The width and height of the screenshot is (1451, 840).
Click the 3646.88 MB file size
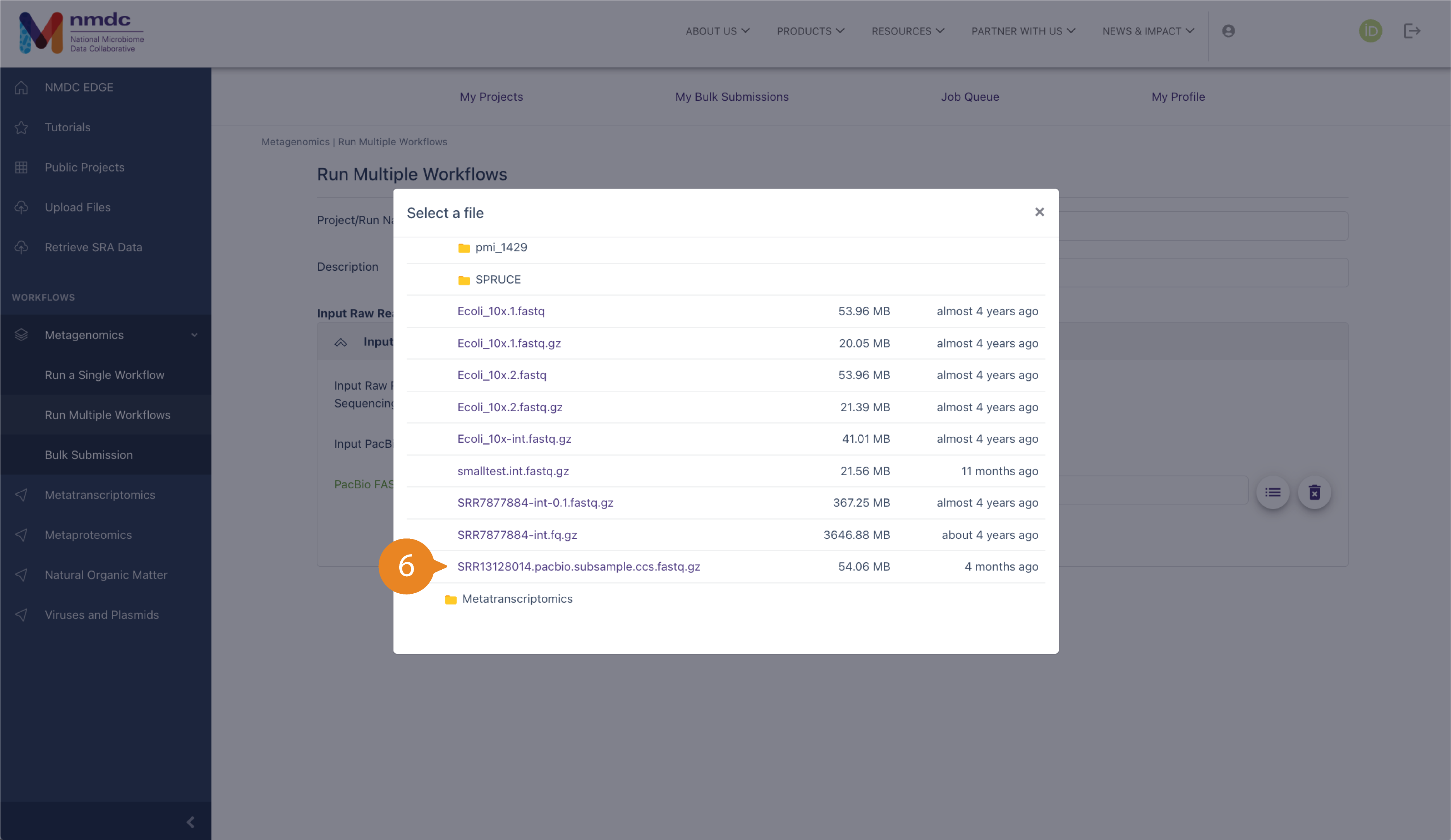click(856, 535)
